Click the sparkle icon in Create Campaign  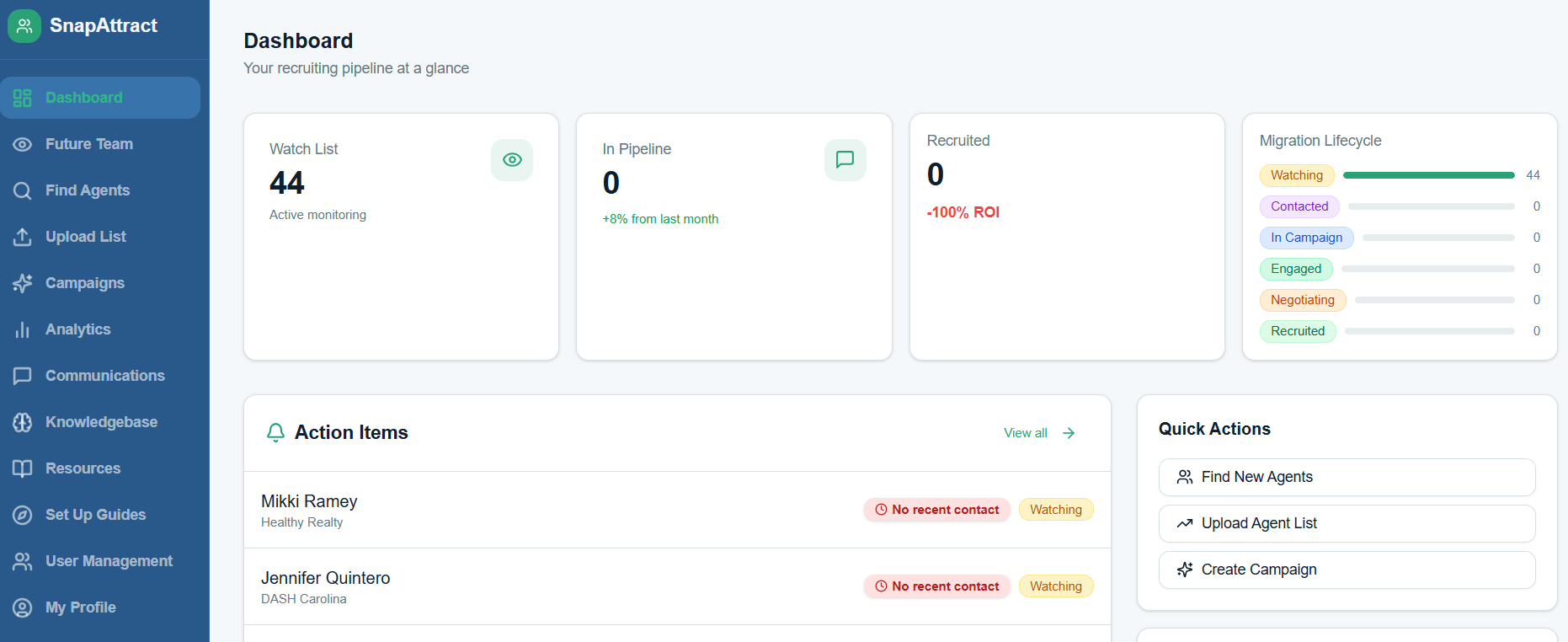click(x=1185, y=570)
